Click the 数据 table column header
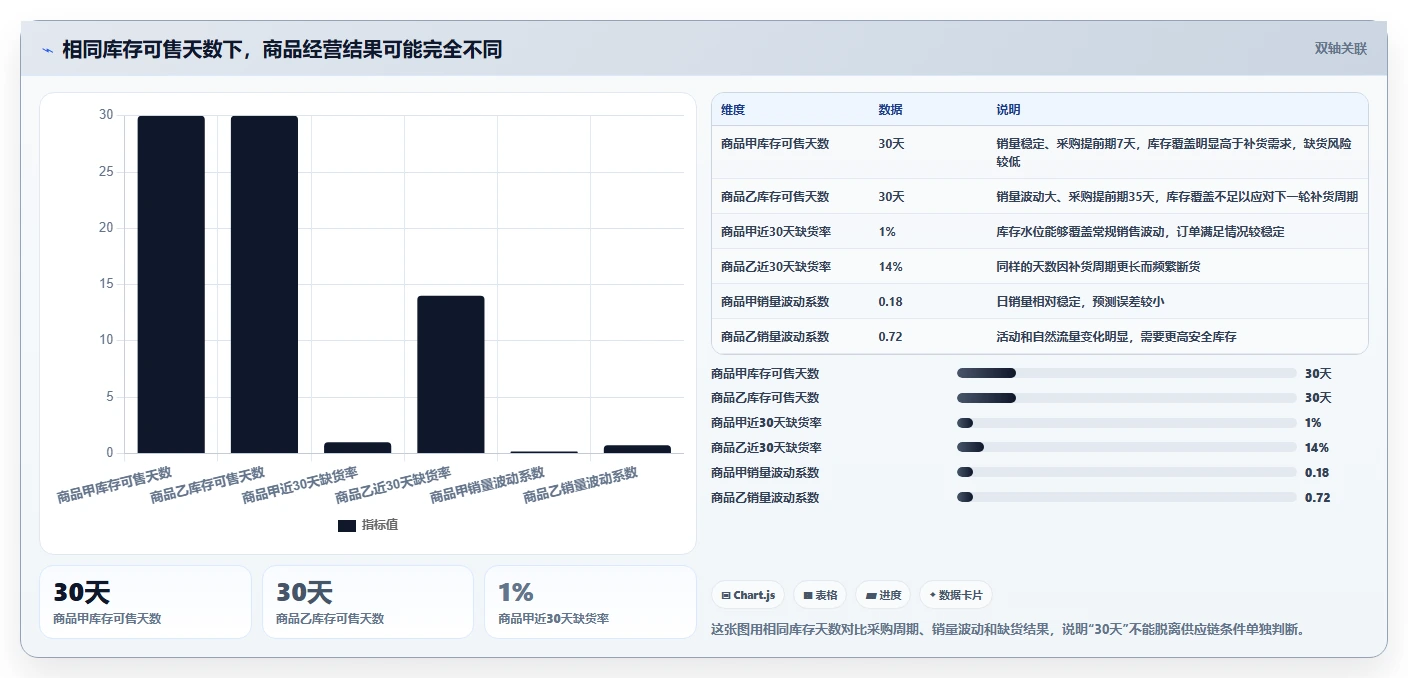 tap(891, 110)
